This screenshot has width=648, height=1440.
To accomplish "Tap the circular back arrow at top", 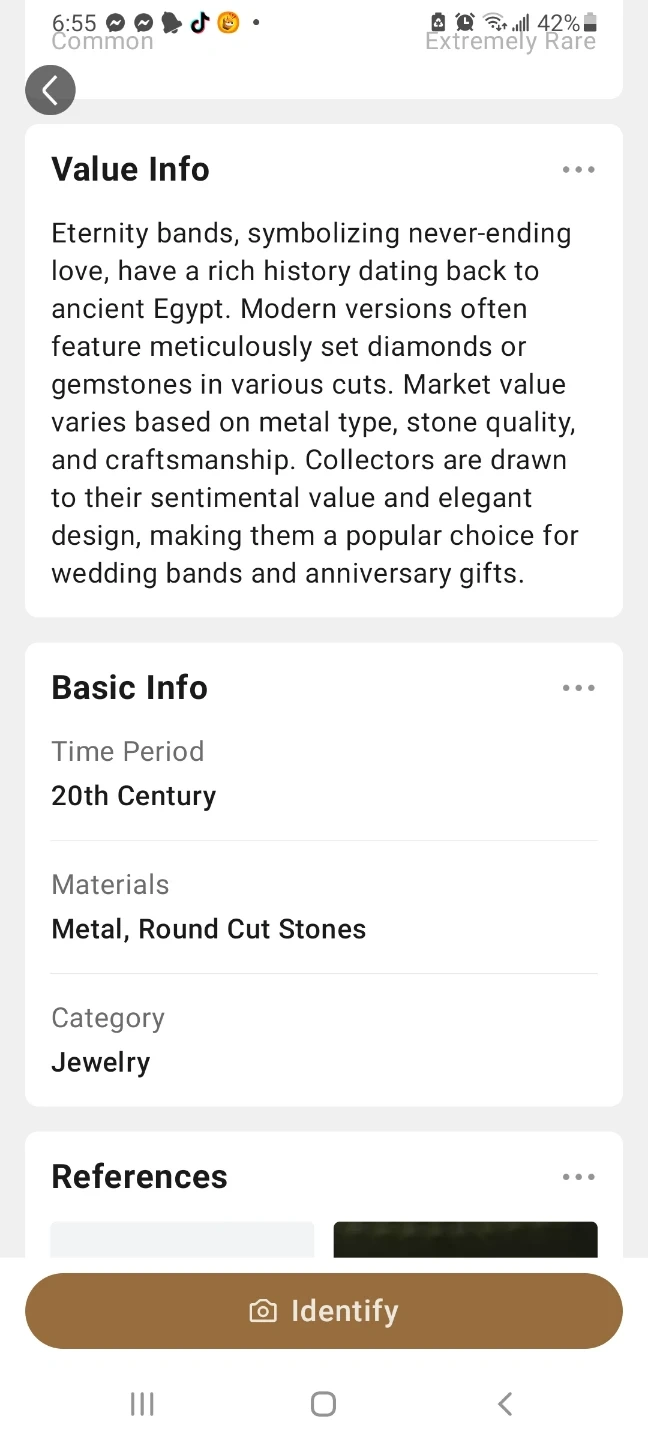I will tap(50, 90).
